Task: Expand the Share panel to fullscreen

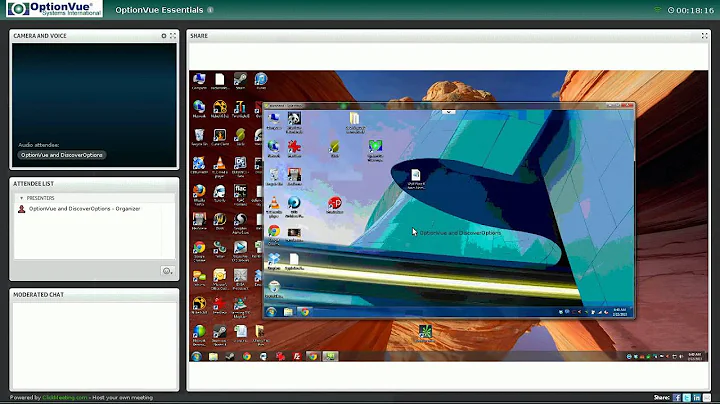Action: (x=704, y=36)
